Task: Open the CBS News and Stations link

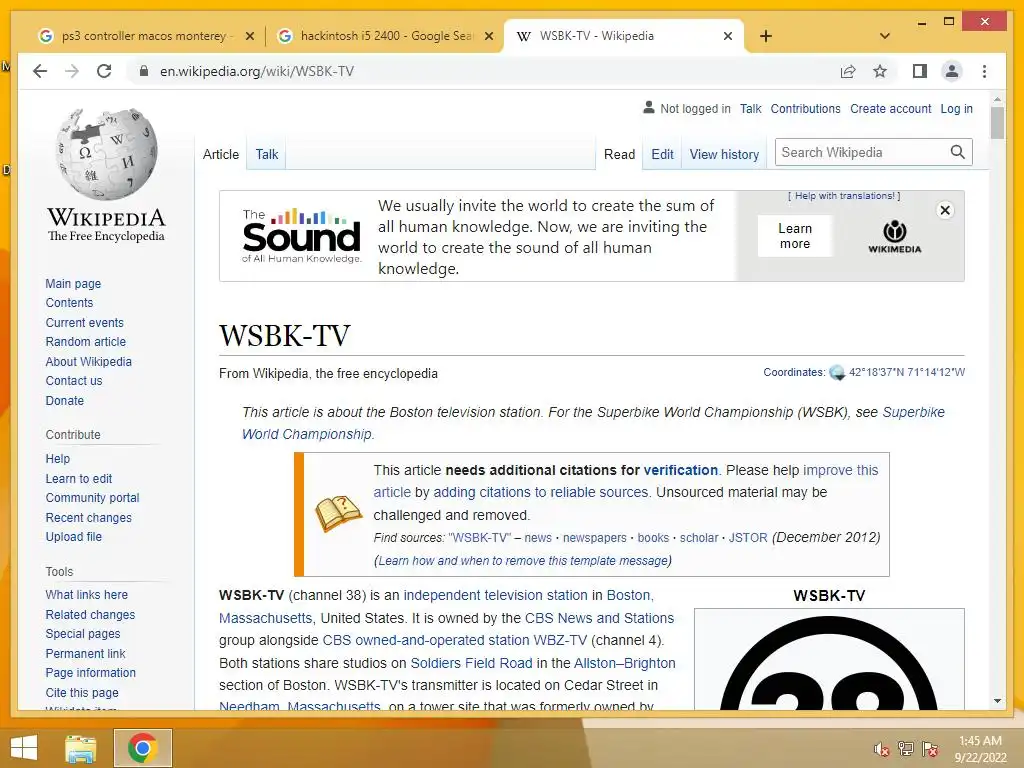Action: (x=600, y=618)
